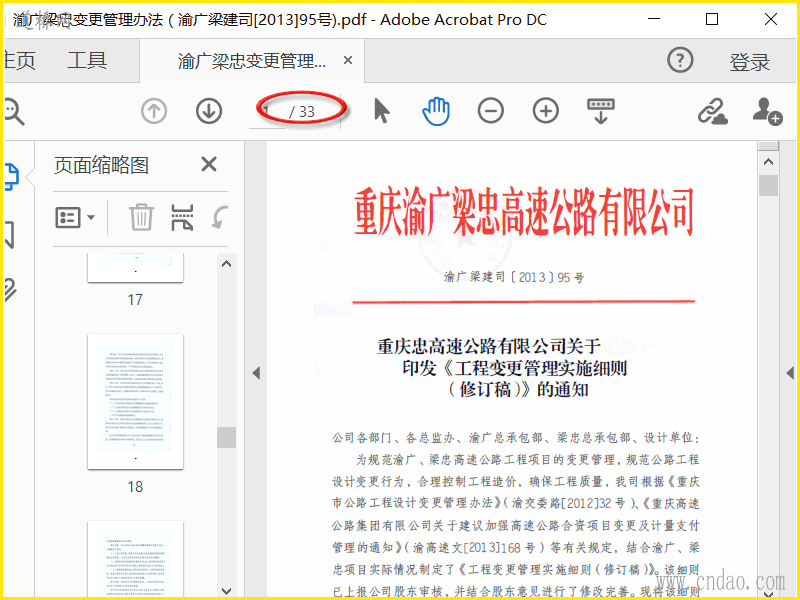Select page 18 thumbnail
This screenshot has width=800, height=600.
tap(135, 402)
